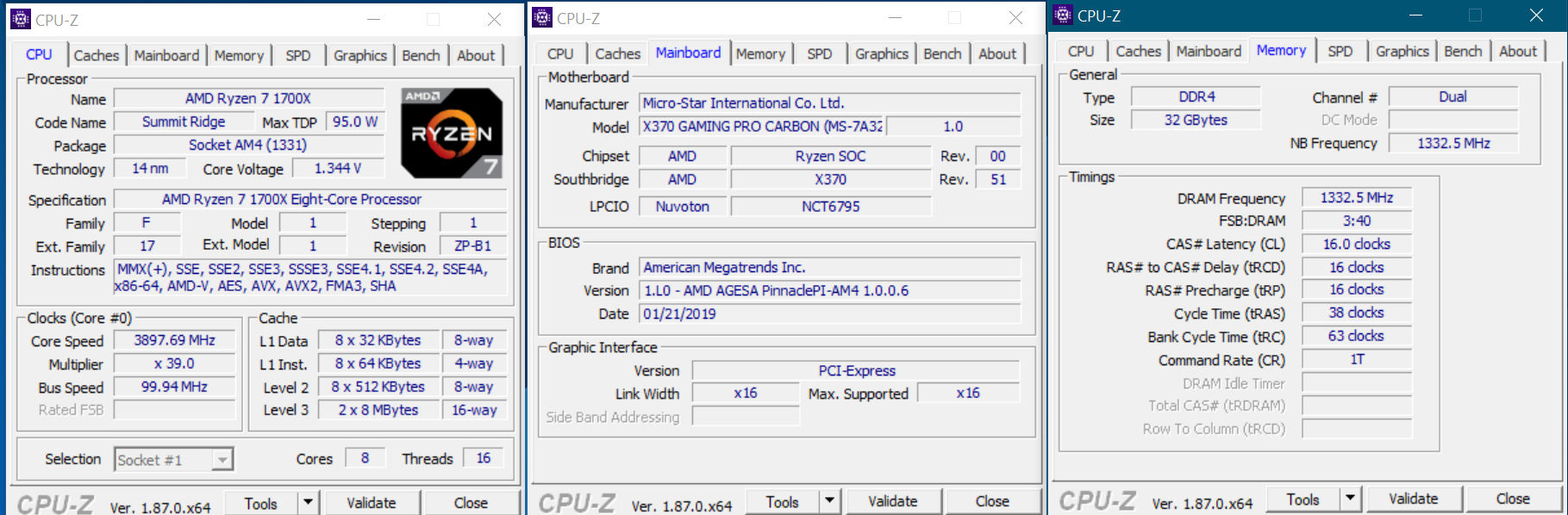This screenshot has width=1568, height=515.
Task: Minimize the right Memory CPU-Z window
Action: (x=1415, y=15)
